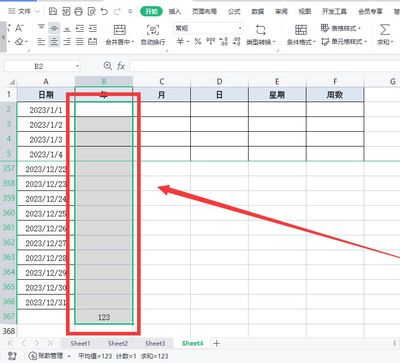Click the Merge and Center (合并居中) icon
The height and width of the screenshot is (363, 400).
point(119,30)
